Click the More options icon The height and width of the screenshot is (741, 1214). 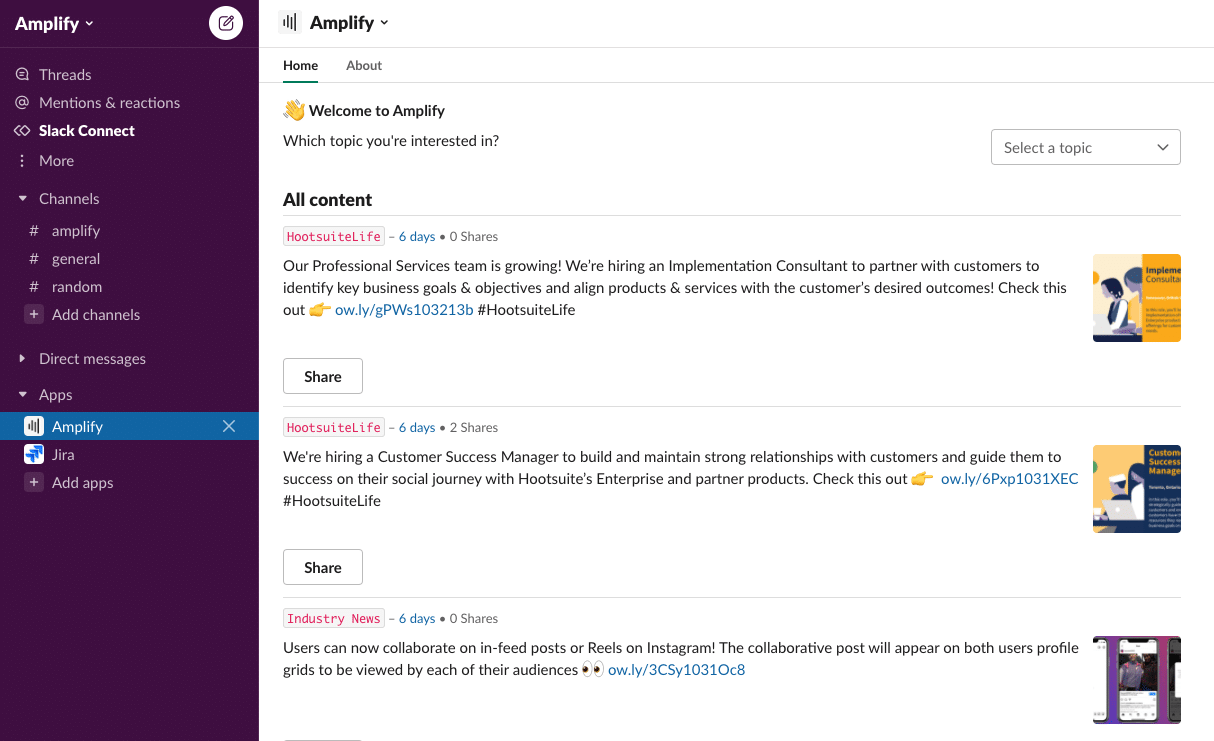(x=23, y=161)
